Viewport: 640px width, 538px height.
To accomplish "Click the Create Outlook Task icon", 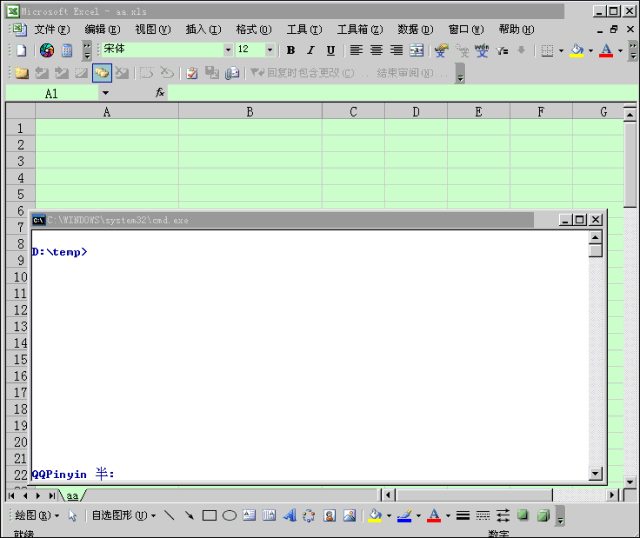I will tap(192, 73).
